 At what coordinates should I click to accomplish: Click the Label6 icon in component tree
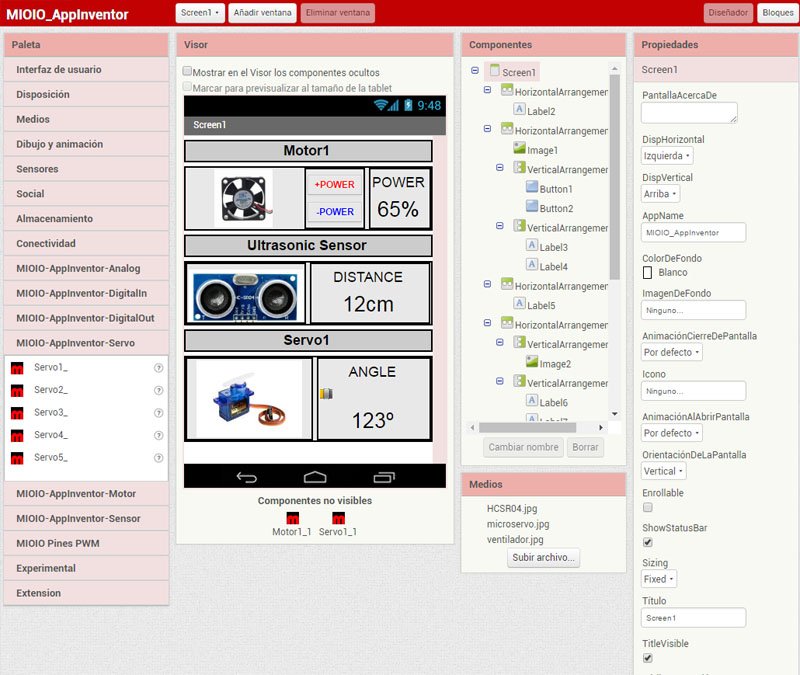point(532,401)
